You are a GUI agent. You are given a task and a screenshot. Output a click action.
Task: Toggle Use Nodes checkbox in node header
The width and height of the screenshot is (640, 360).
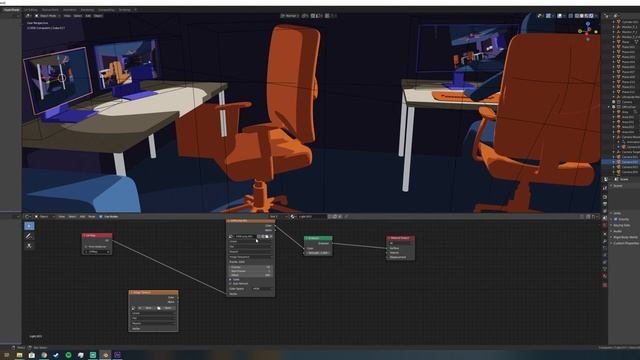pyautogui.click(x=100, y=216)
